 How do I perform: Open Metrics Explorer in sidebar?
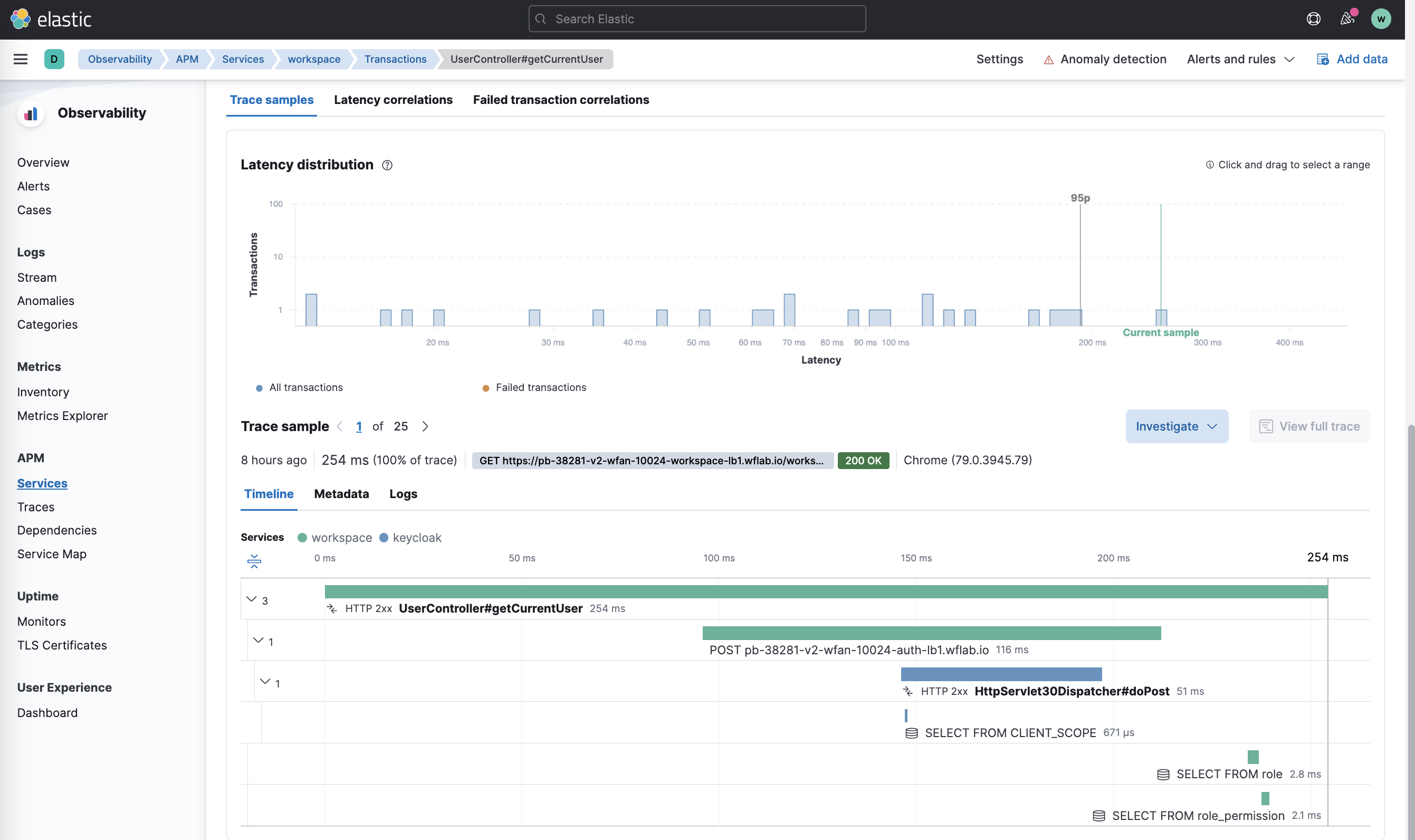[x=62, y=416]
